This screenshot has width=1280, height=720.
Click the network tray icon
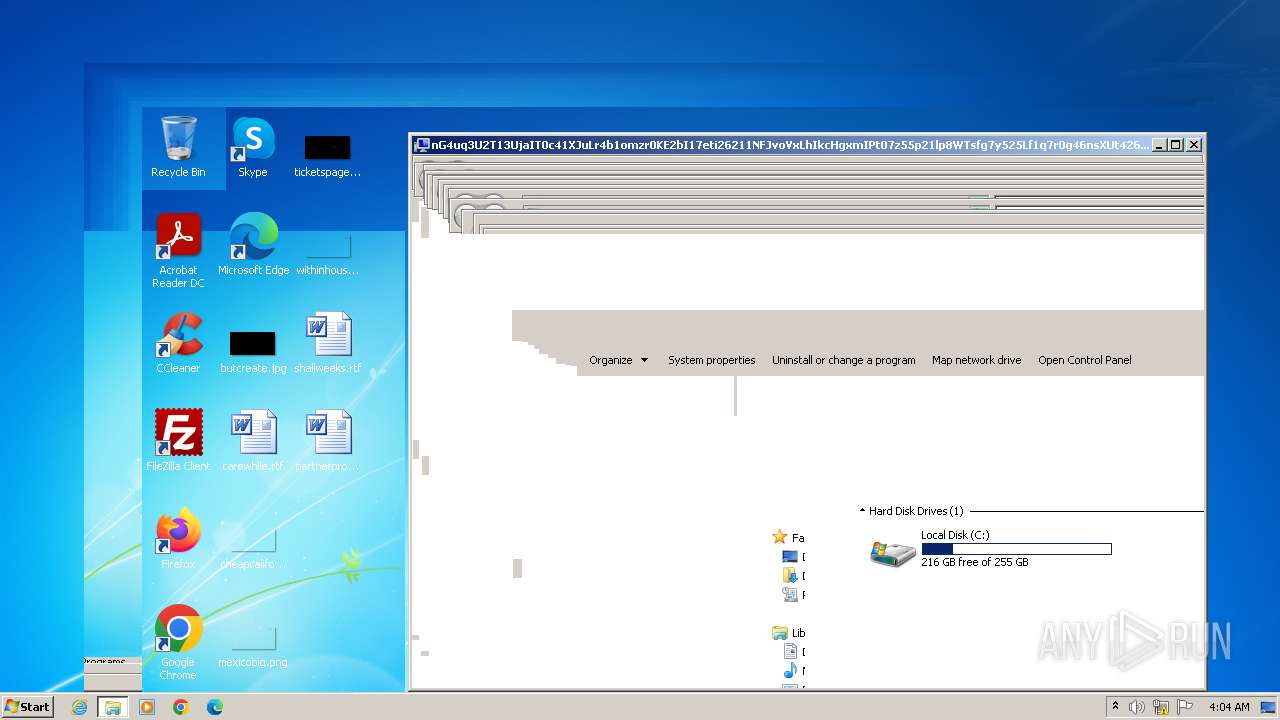[x=1161, y=707]
